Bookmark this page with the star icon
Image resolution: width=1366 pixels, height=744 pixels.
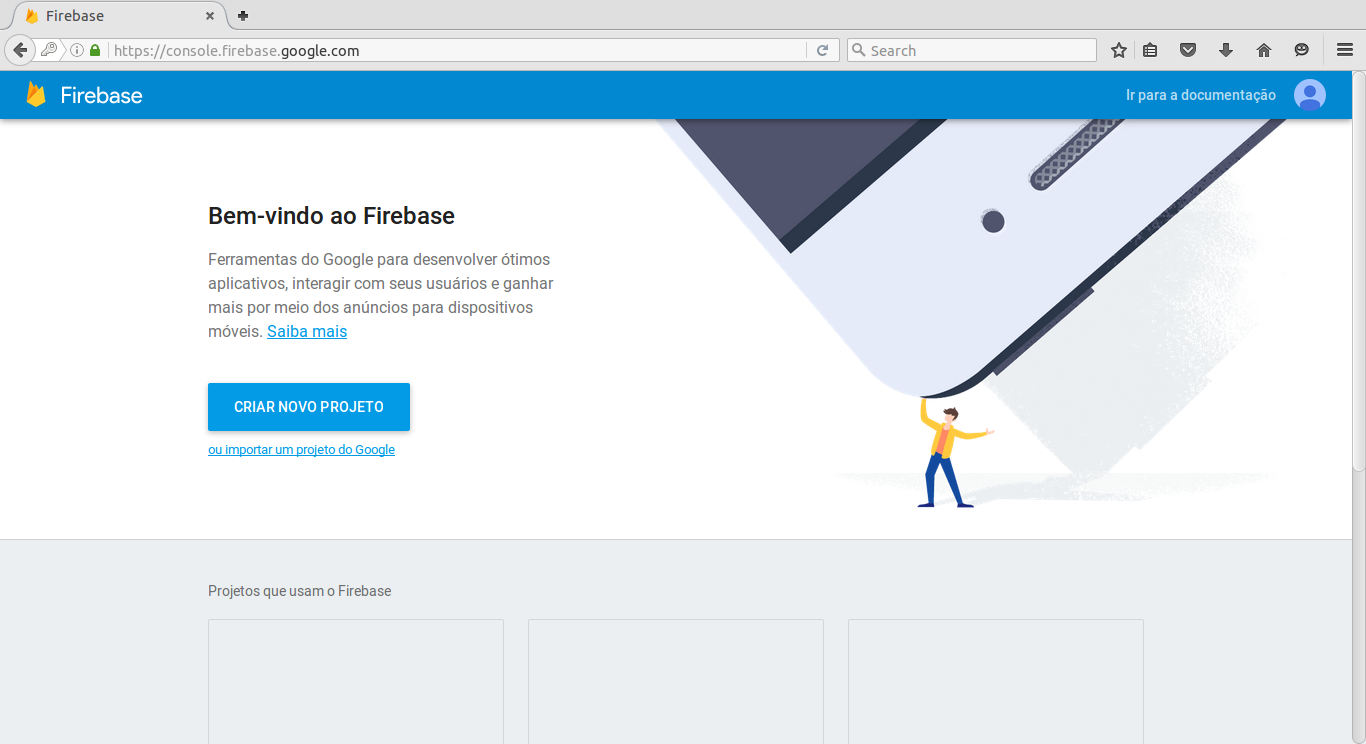click(1119, 50)
